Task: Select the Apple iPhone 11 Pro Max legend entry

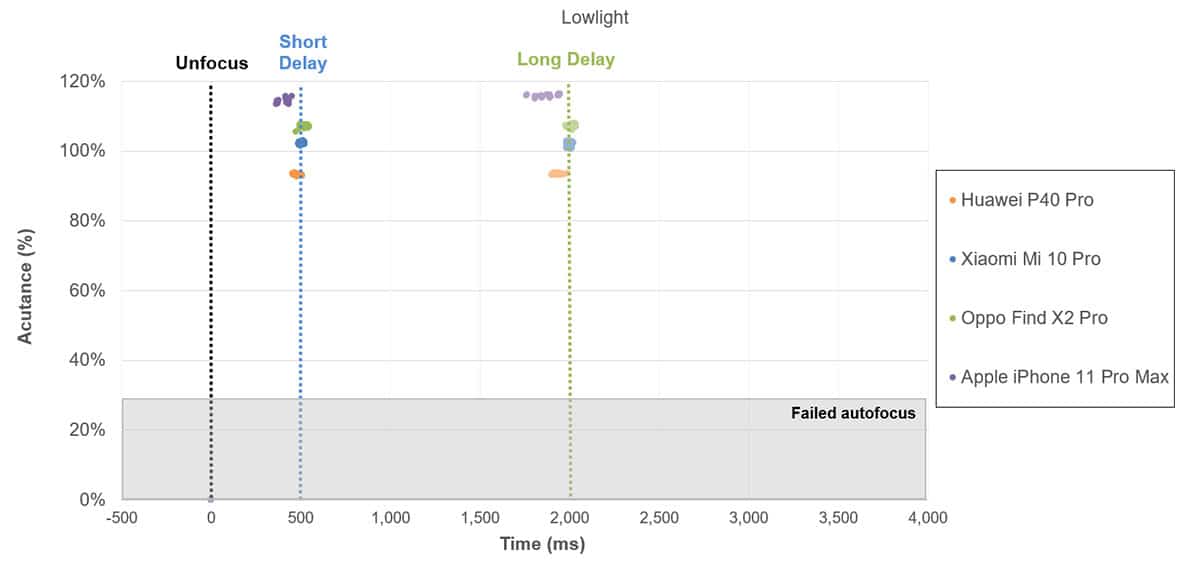Action: point(1064,377)
